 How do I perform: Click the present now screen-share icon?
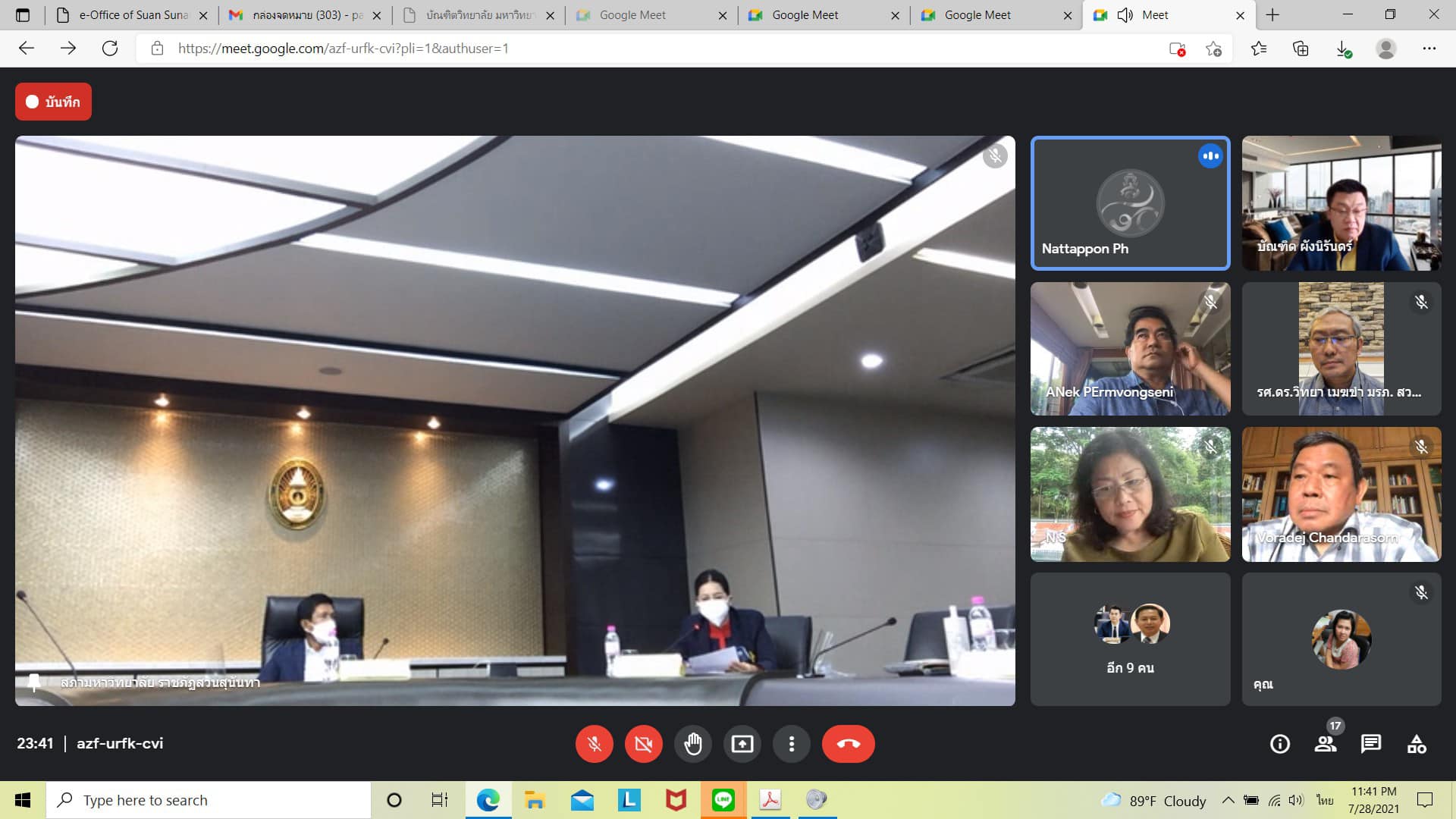[742, 744]
